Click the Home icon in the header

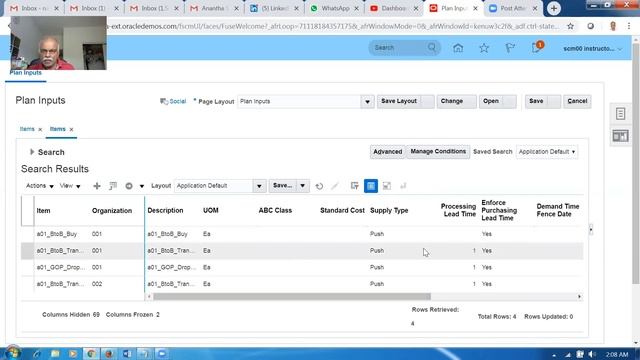pos(458,48)
